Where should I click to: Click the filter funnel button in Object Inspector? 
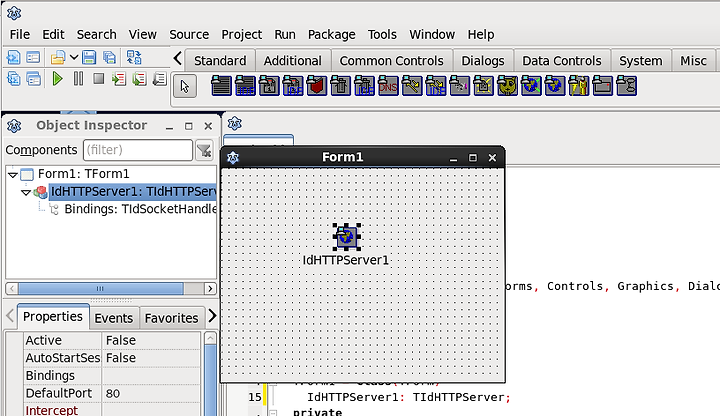pyautogui.click(x=204, y=150)
